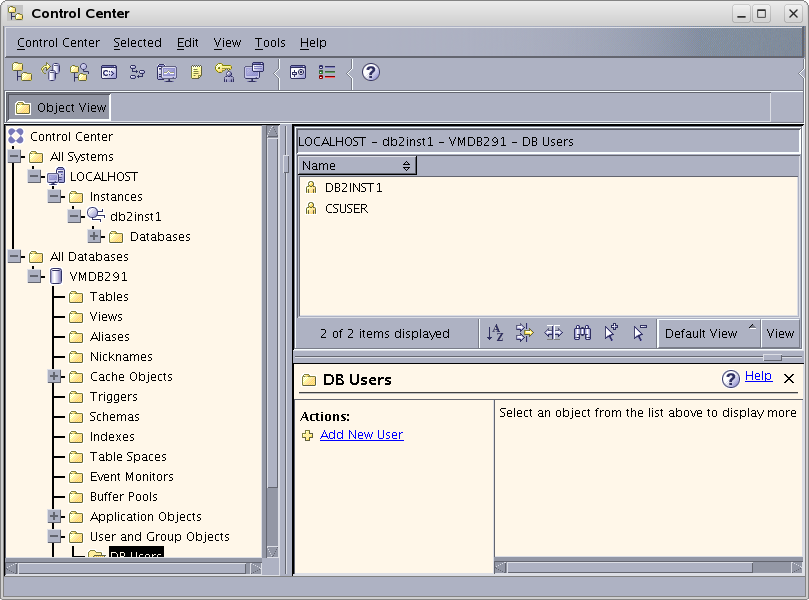809x600 pixels.
Task: Collapse the All Databases node
Action: point(14,256)
